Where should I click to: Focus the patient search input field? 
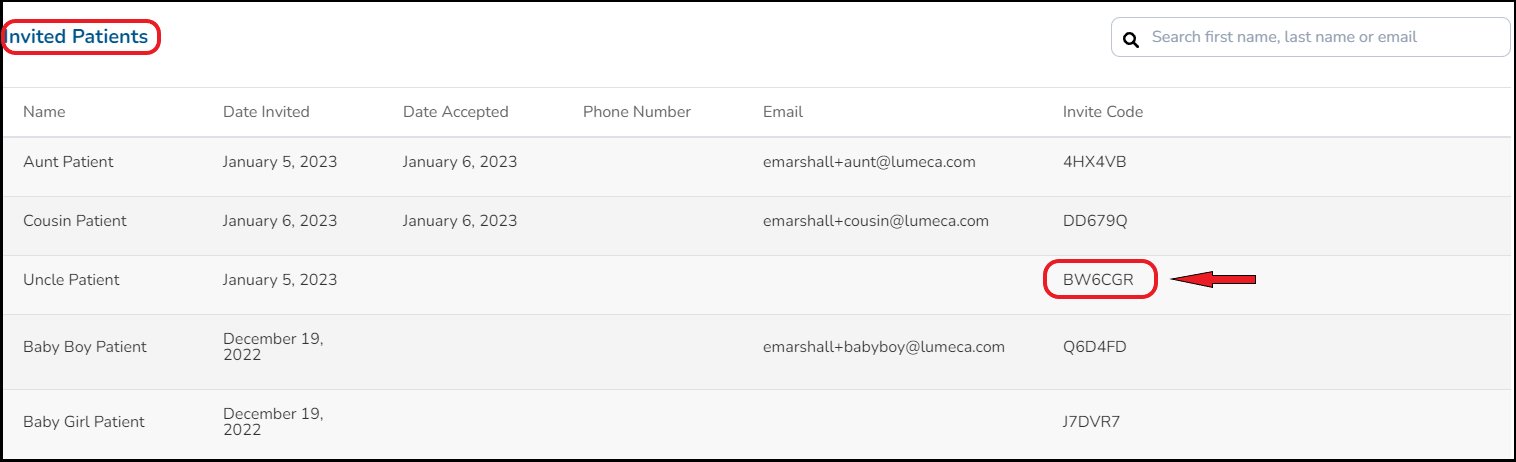click(x=1320, y=37)
